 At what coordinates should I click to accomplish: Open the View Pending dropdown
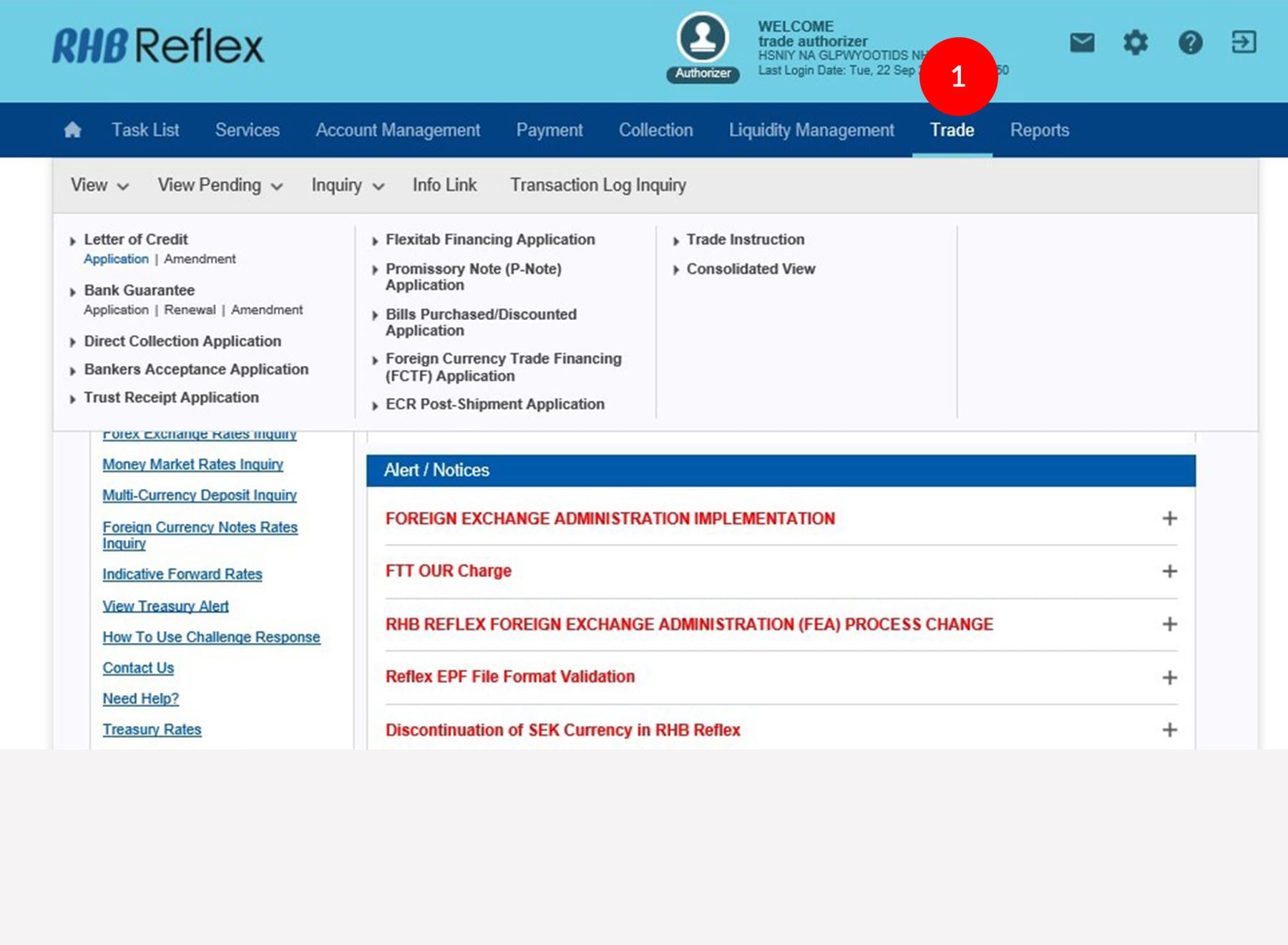(x=220, y=185)
